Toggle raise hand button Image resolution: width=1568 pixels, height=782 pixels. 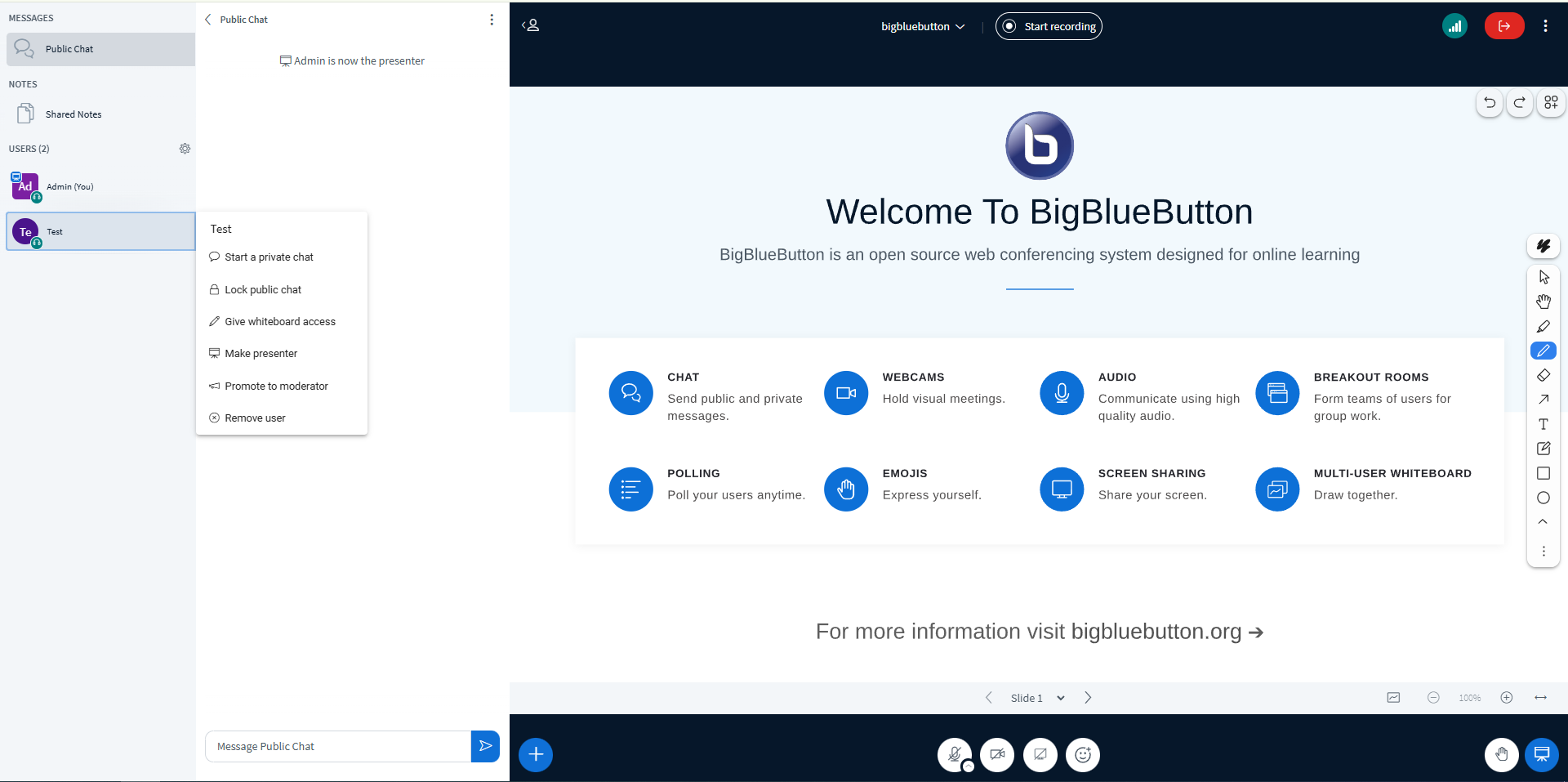pos(1502,754)
